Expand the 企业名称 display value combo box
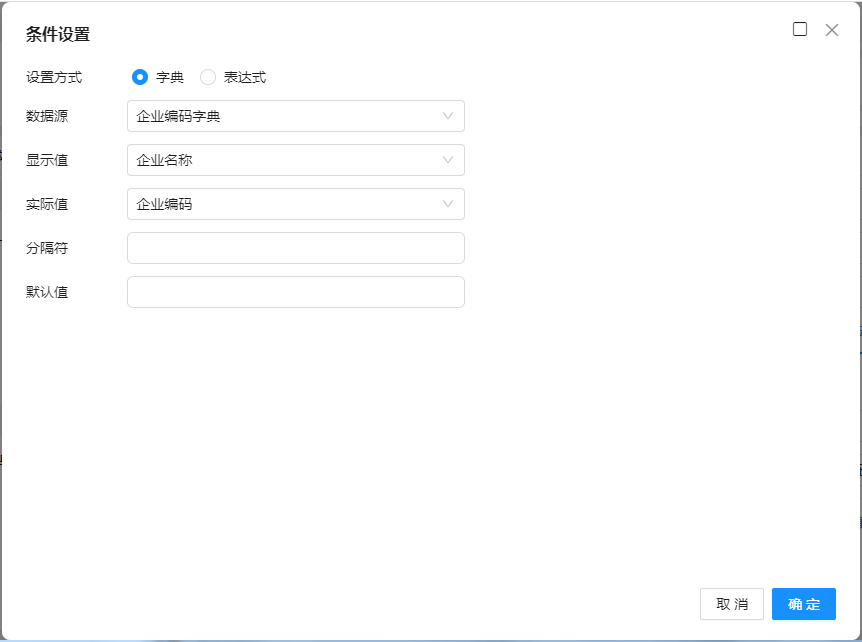This screenshot has width=862, height=642. tap(285, 160)
